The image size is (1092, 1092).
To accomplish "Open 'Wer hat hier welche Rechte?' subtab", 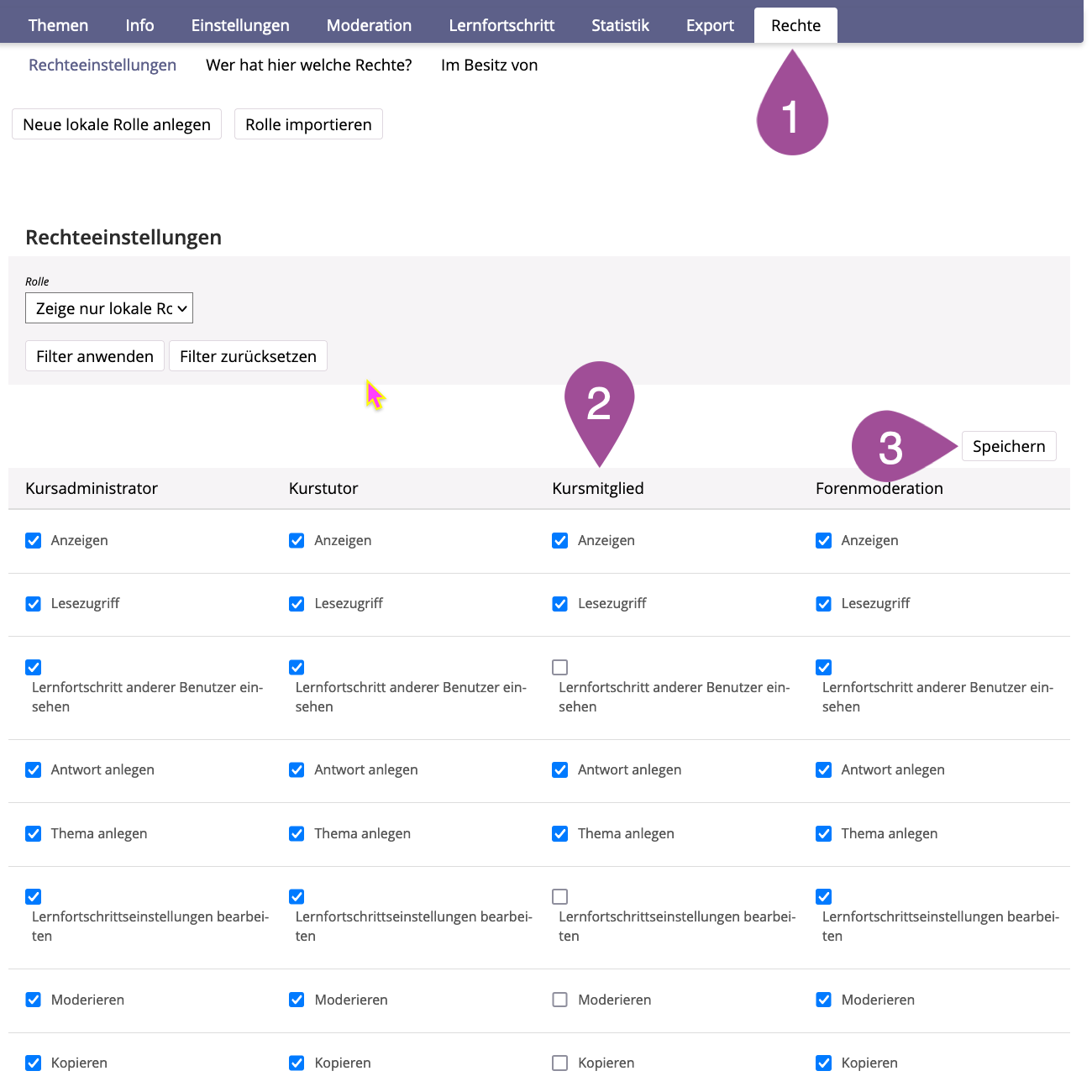I will tap(309, 65).
